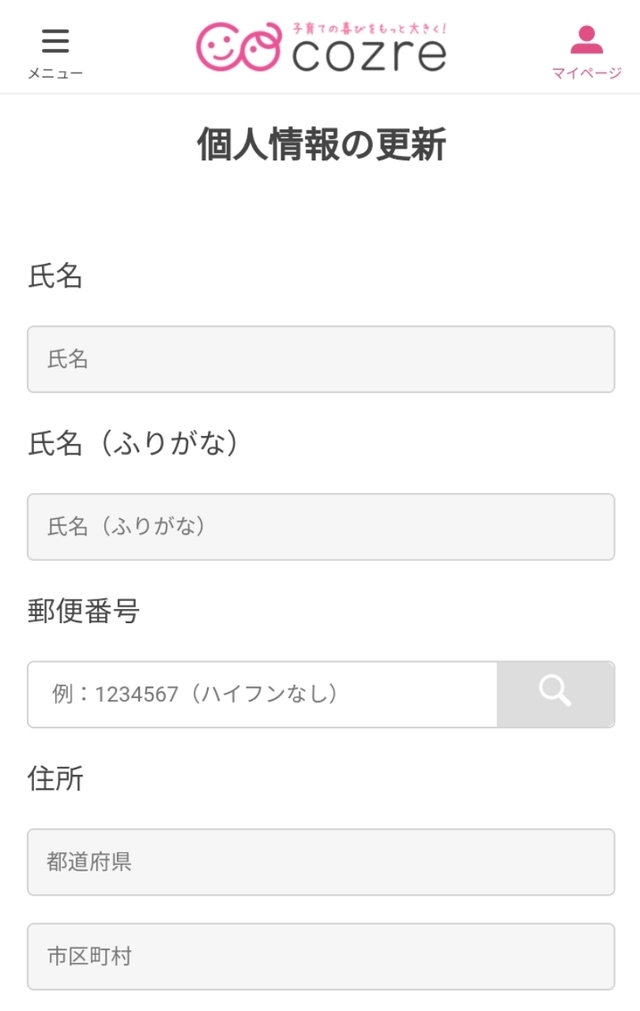This screenshot has height=1011, width=640.
Task: Click the 郵便番号 field label
Action: pyautogui.click(x=83, y=611)
